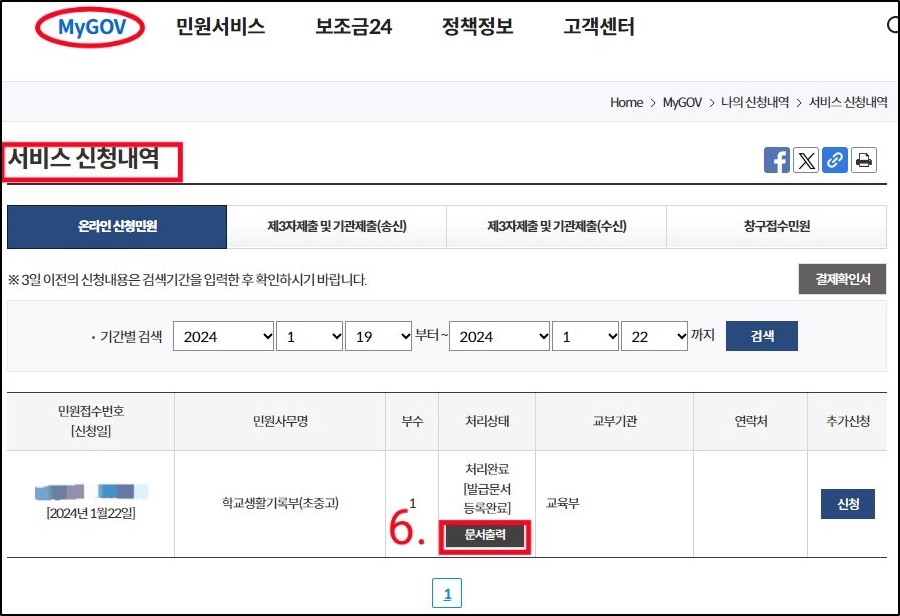This screenshot has width=900, height=616.
Task: Open search with the magnifier icon
Action: [x=893, y=25]
